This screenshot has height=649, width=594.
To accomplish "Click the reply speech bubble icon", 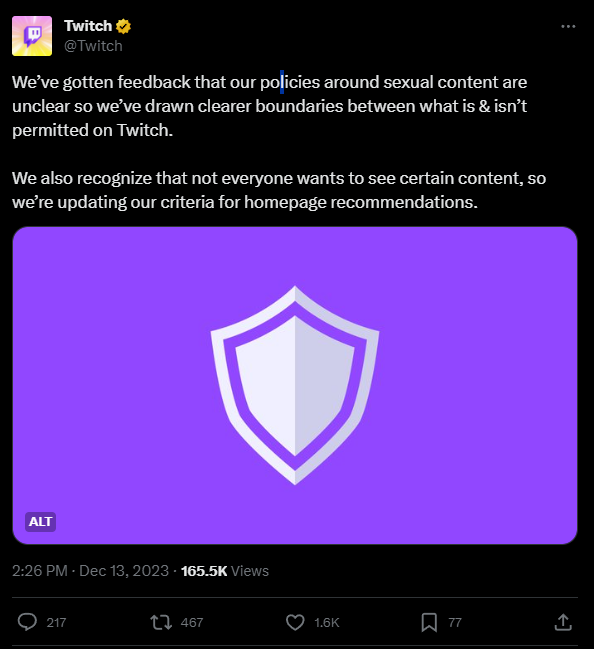I will (27, 622).
